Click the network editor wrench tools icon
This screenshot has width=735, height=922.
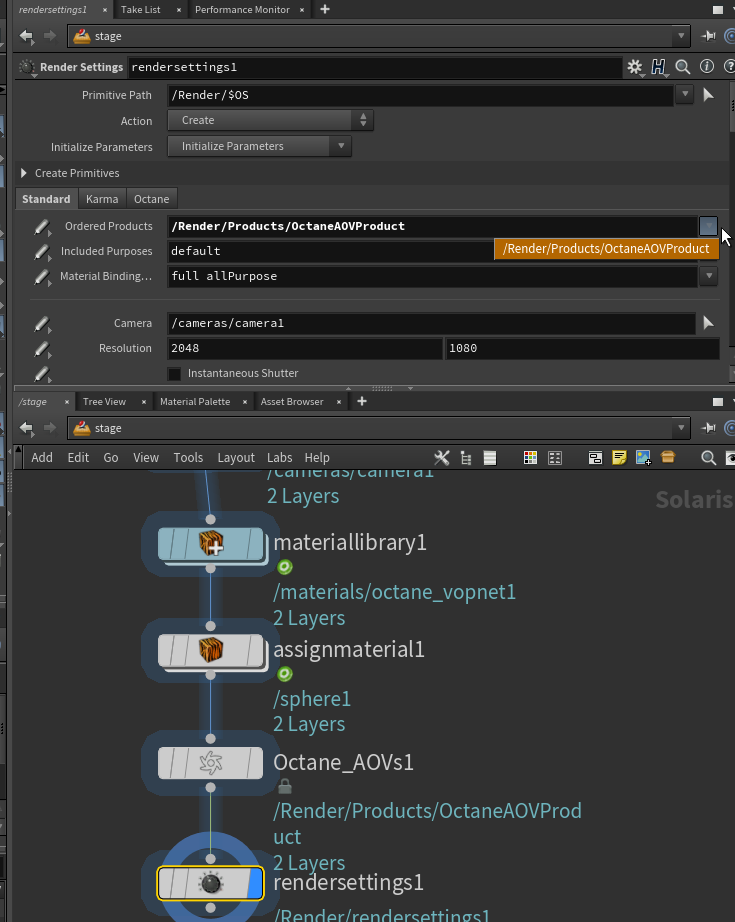(x=442, y=457)
